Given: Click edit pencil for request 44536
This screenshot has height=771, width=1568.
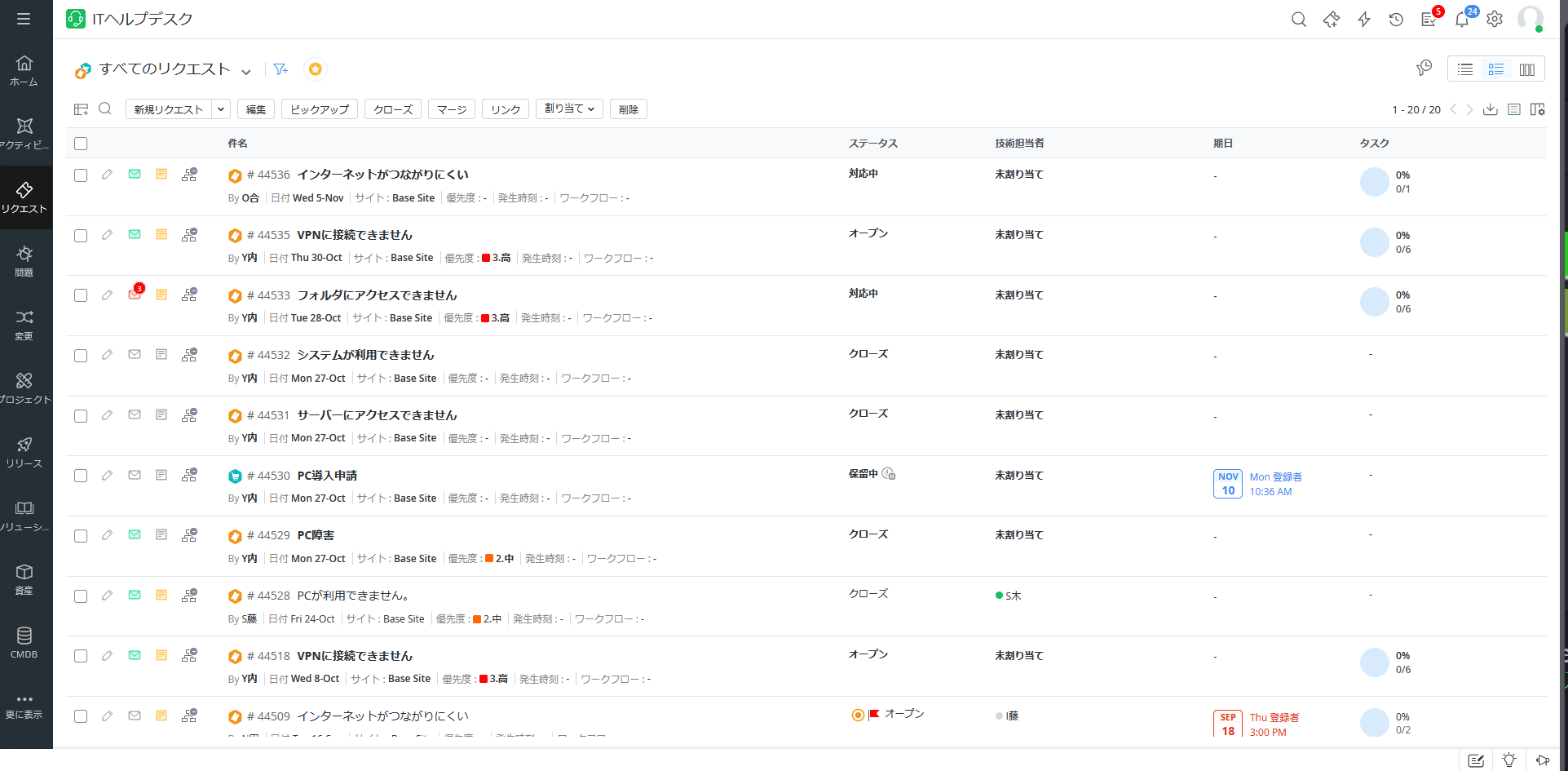Looking at the screenshot, I should click(x=107, y=175).
